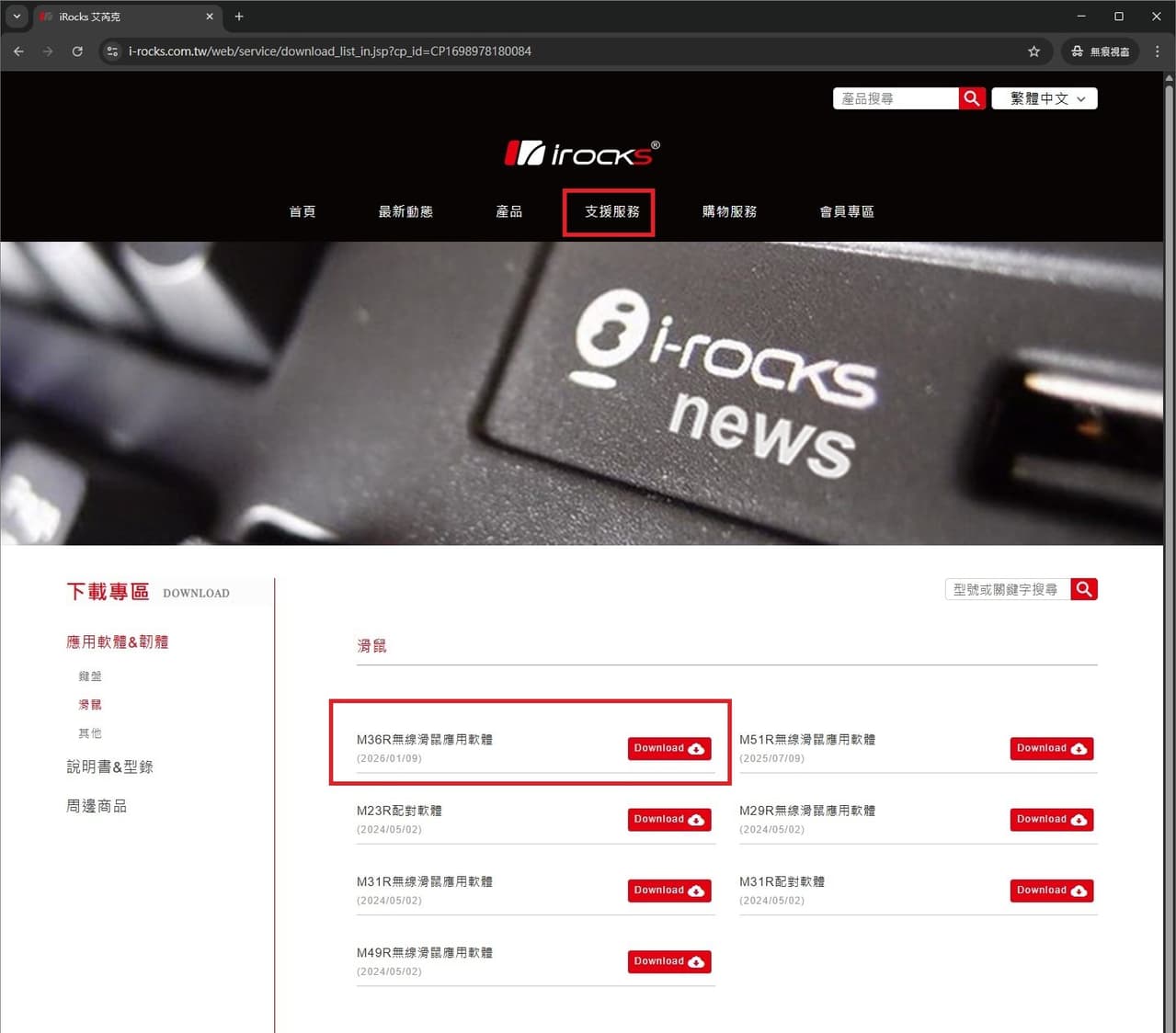Close the iRocks 艾芮克 tab
Viewport: 1176px width, 1033px height.
point(210,17)
